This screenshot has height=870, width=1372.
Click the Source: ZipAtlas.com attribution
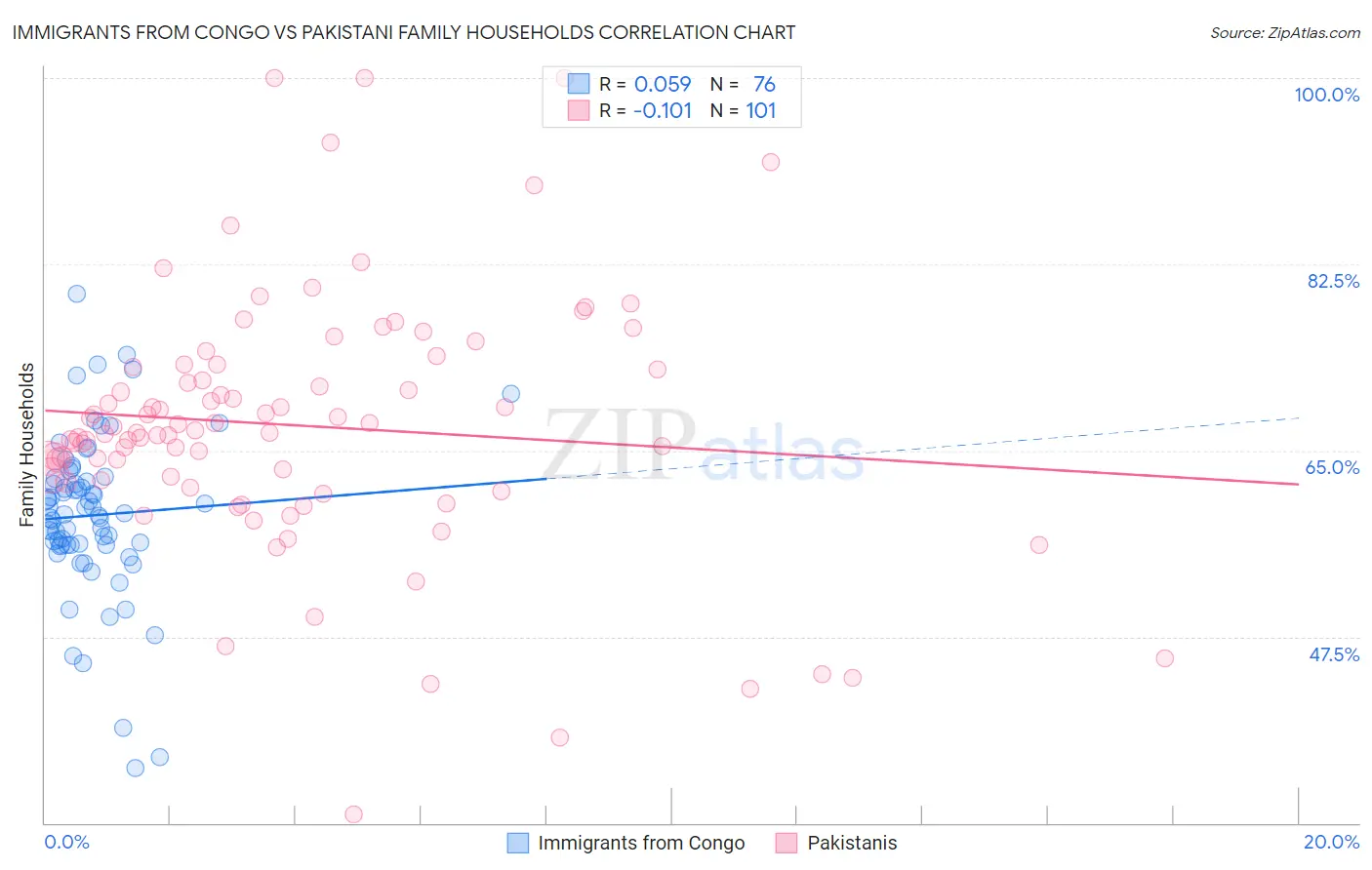1285,32
